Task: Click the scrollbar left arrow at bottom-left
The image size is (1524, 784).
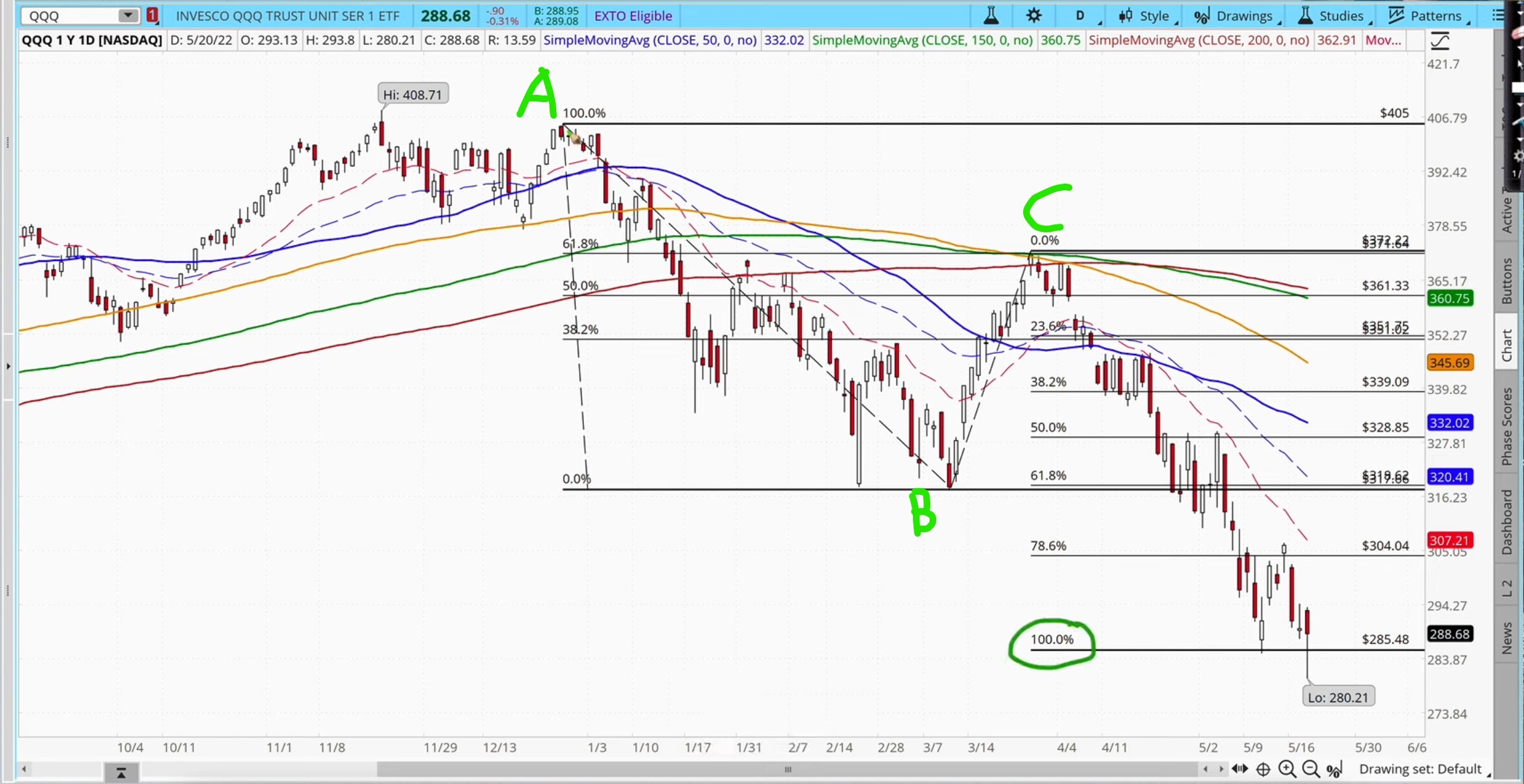Action: tap(24, 769)
